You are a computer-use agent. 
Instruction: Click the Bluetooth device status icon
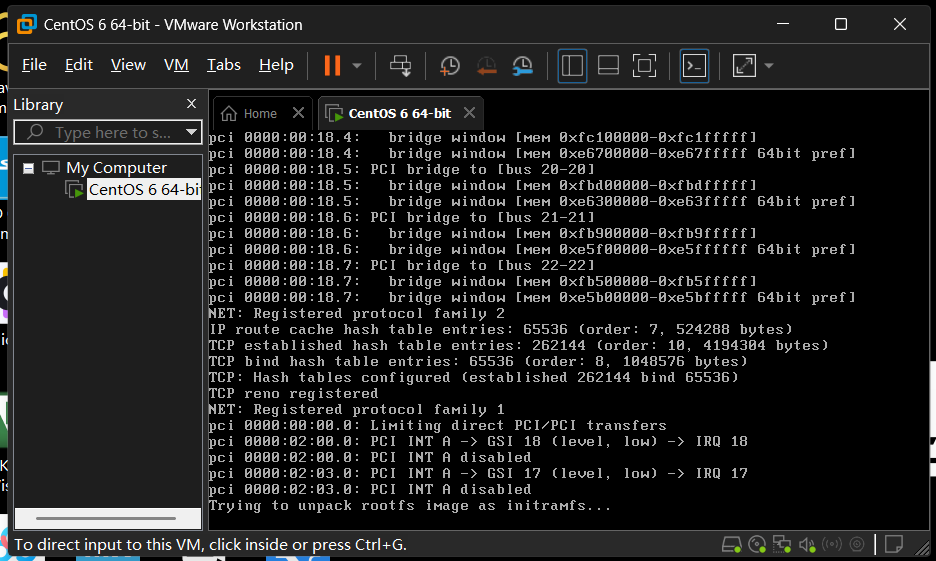(857, 544)
